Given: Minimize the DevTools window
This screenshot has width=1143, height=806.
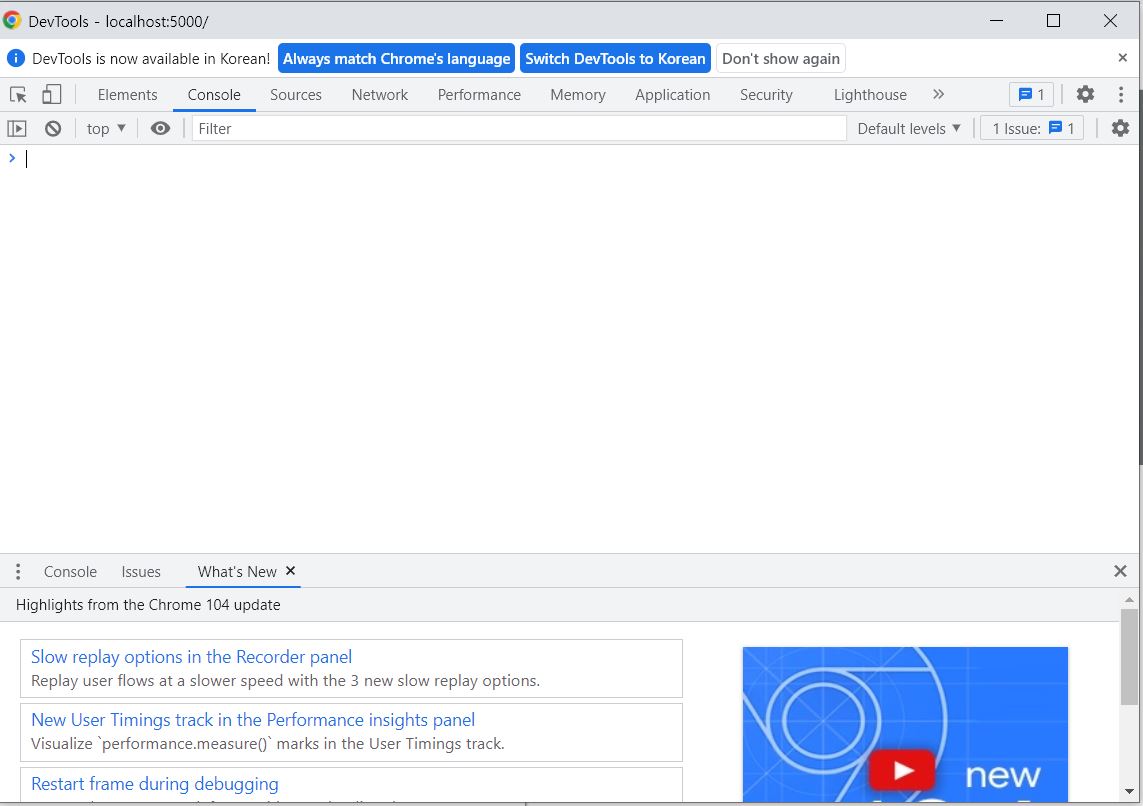Looking at the screenshot, I should tap(996, 20).
